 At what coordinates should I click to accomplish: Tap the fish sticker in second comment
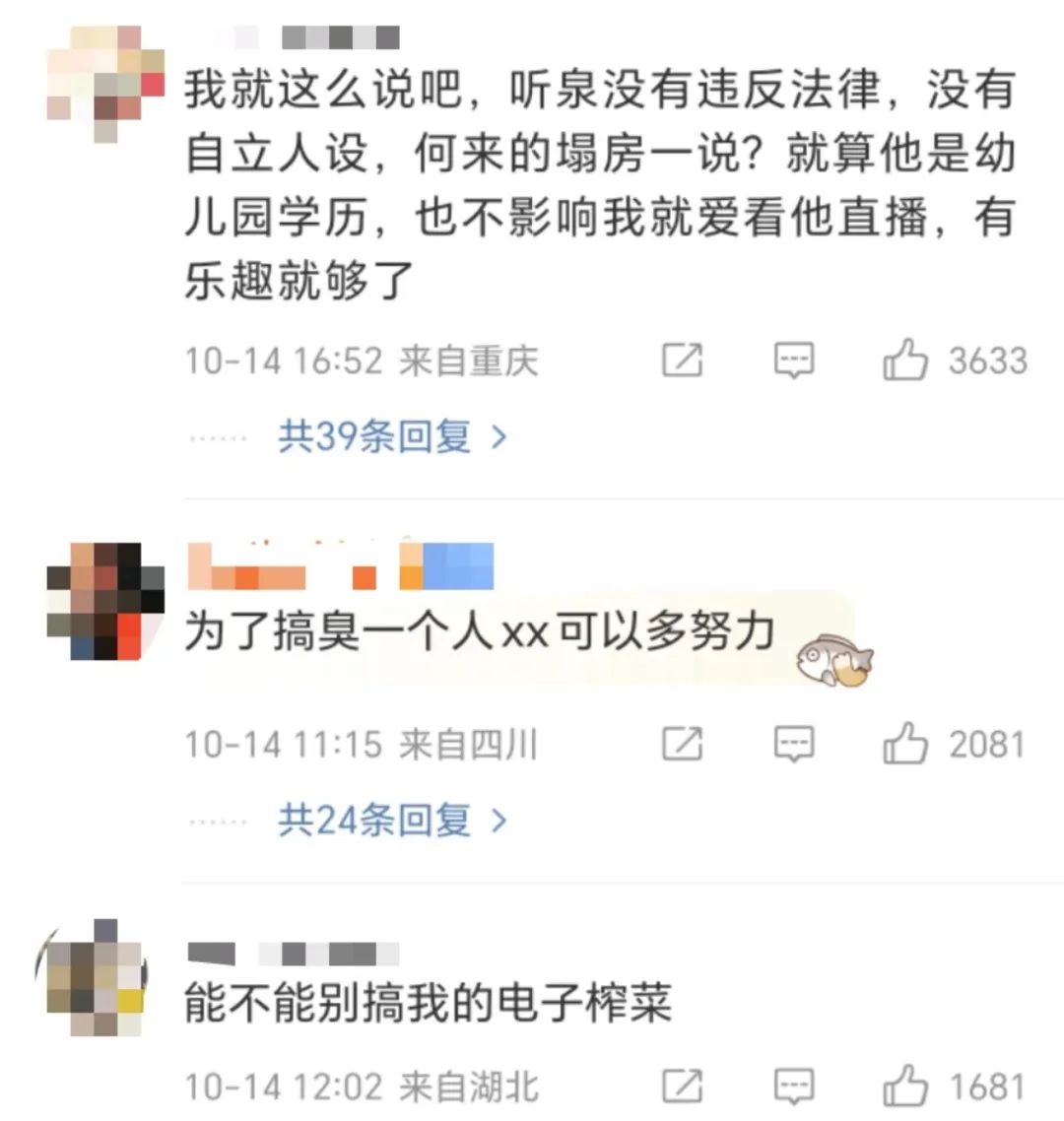click(x=835, y=660)
